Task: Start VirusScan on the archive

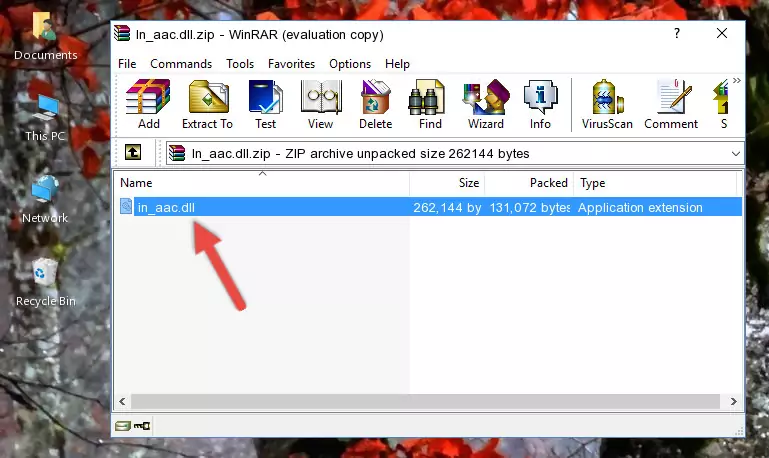Action: click(607, 104)
